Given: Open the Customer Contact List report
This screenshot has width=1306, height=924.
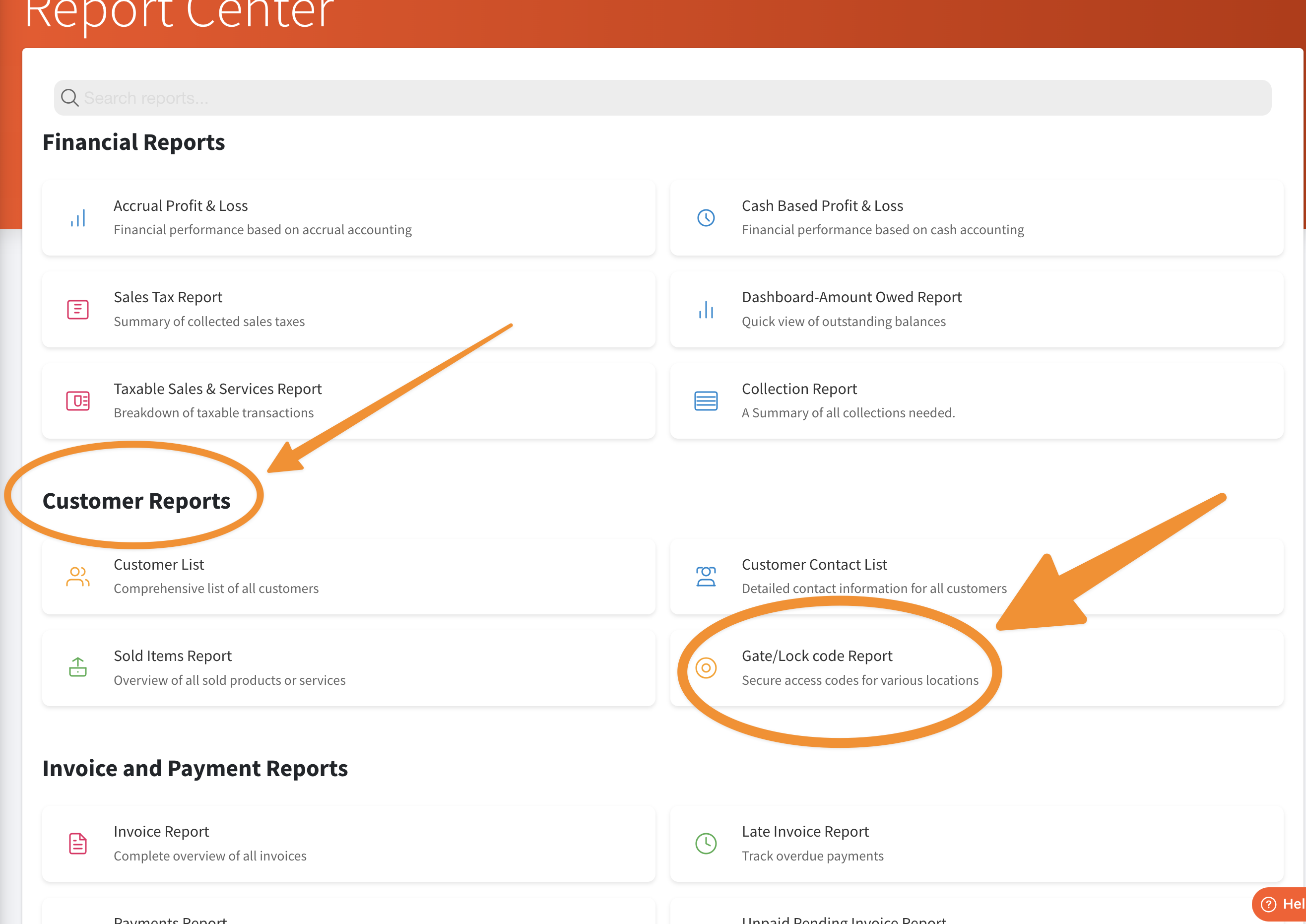Looking at the screenshot, I should 814,565.
